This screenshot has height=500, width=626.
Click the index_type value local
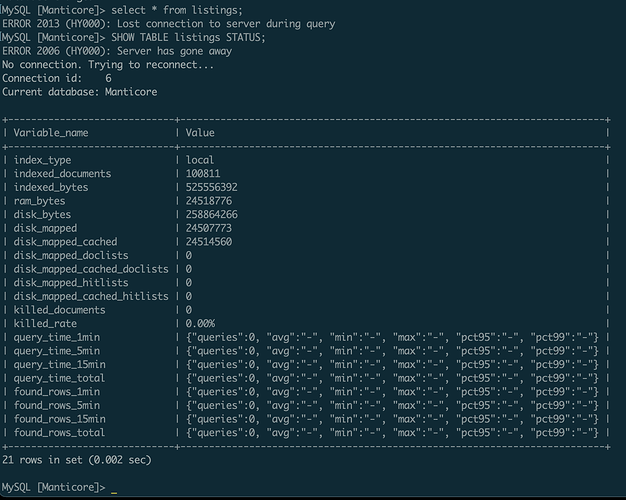click(x=200, y=160)
